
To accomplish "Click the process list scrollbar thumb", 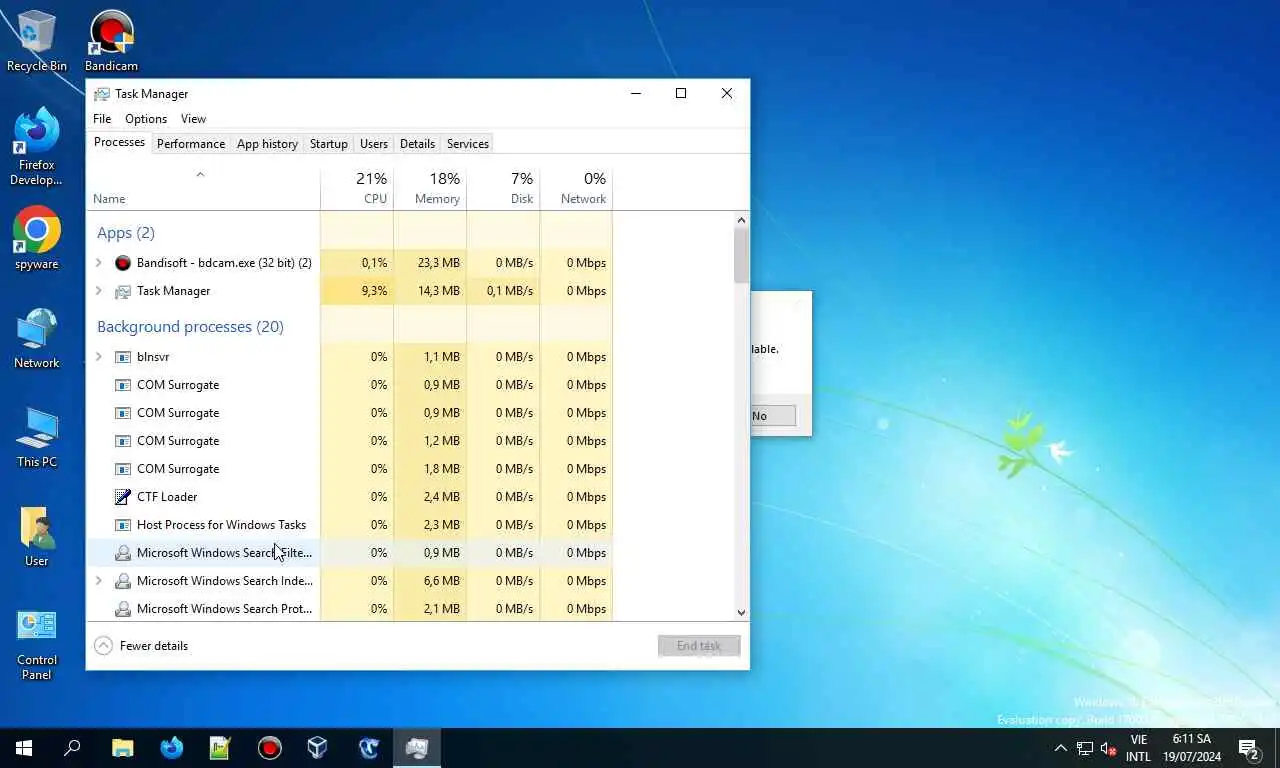I will [741, 256].
